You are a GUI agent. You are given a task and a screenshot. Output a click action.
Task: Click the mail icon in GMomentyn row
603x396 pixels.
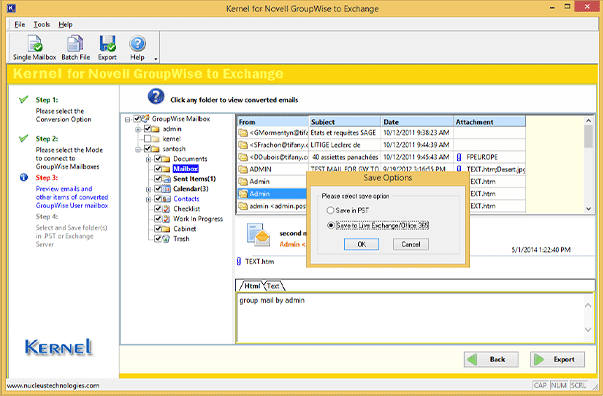pyautogui.click(x=243, y=133)
